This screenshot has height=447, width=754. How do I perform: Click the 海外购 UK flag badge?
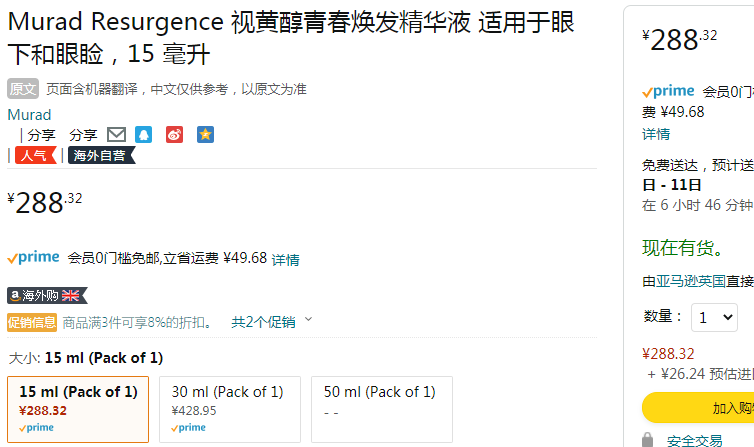pos(47,296)
